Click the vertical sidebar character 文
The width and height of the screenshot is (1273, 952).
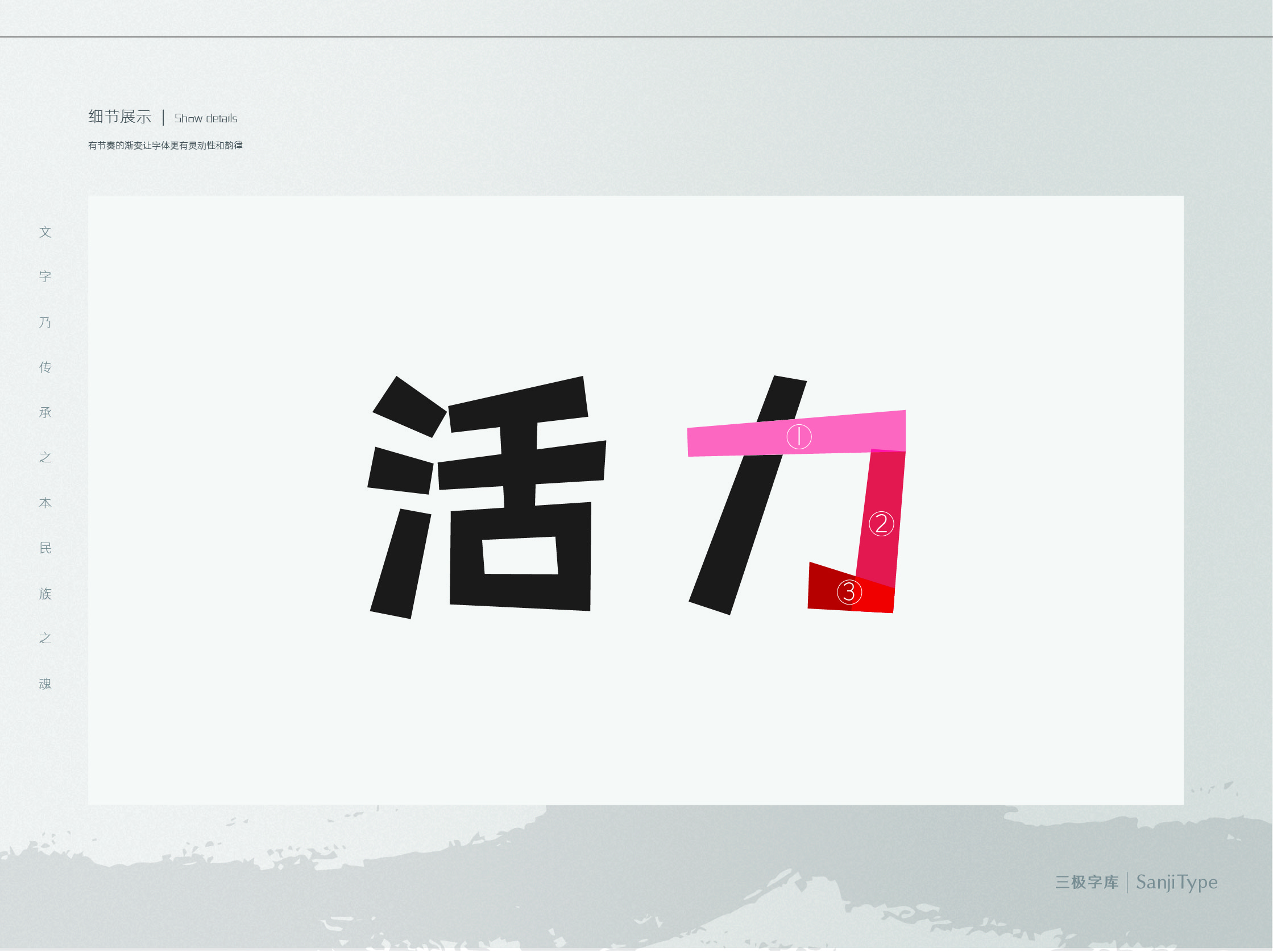[45, 232]
